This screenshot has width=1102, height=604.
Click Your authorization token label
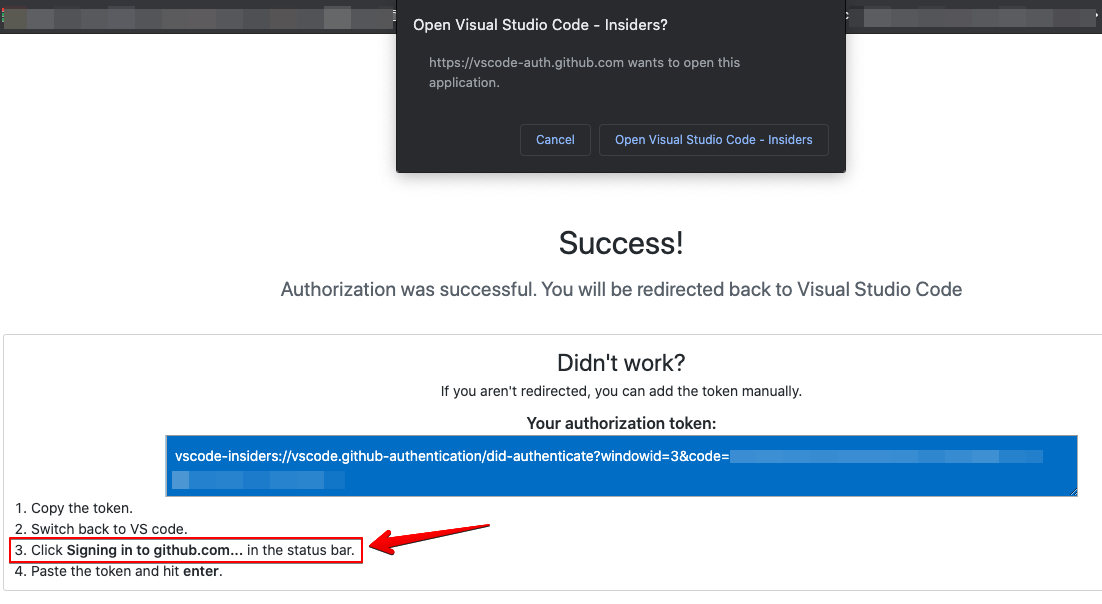(x=620, y=423)
